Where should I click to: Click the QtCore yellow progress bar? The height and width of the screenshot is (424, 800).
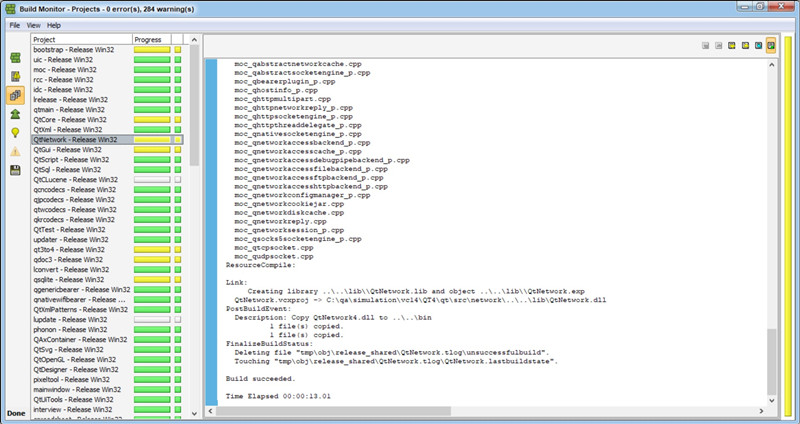151,120
